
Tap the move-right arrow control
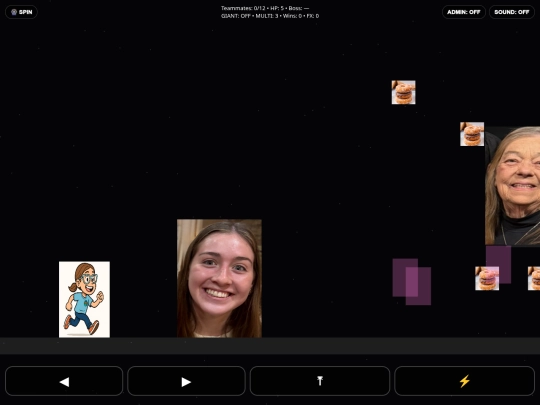coord(186,381)
